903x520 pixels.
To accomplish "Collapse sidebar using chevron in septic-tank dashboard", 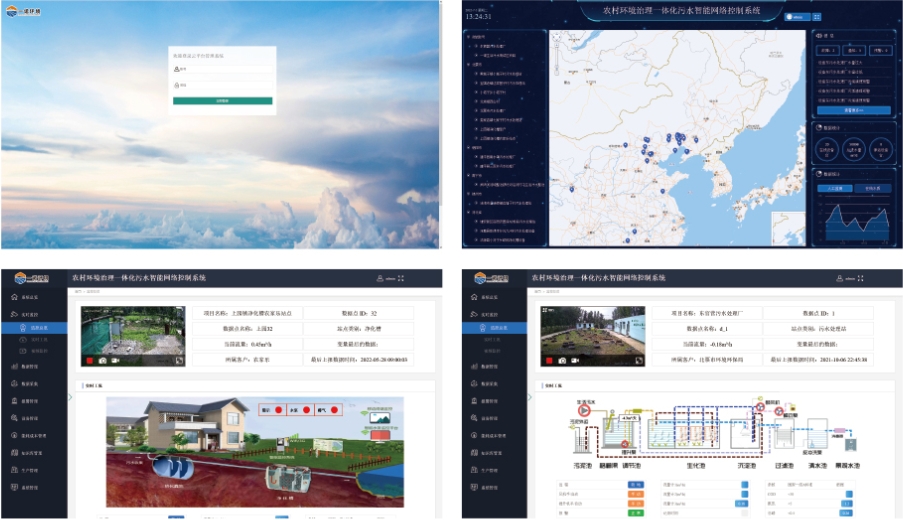I will (70, 397).
